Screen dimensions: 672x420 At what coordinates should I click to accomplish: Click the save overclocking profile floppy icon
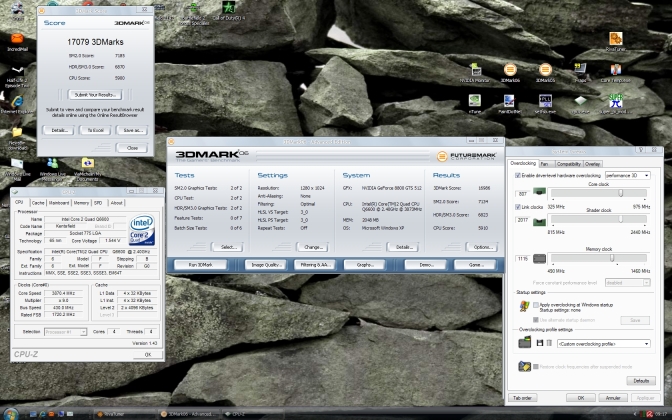[540, 343]
